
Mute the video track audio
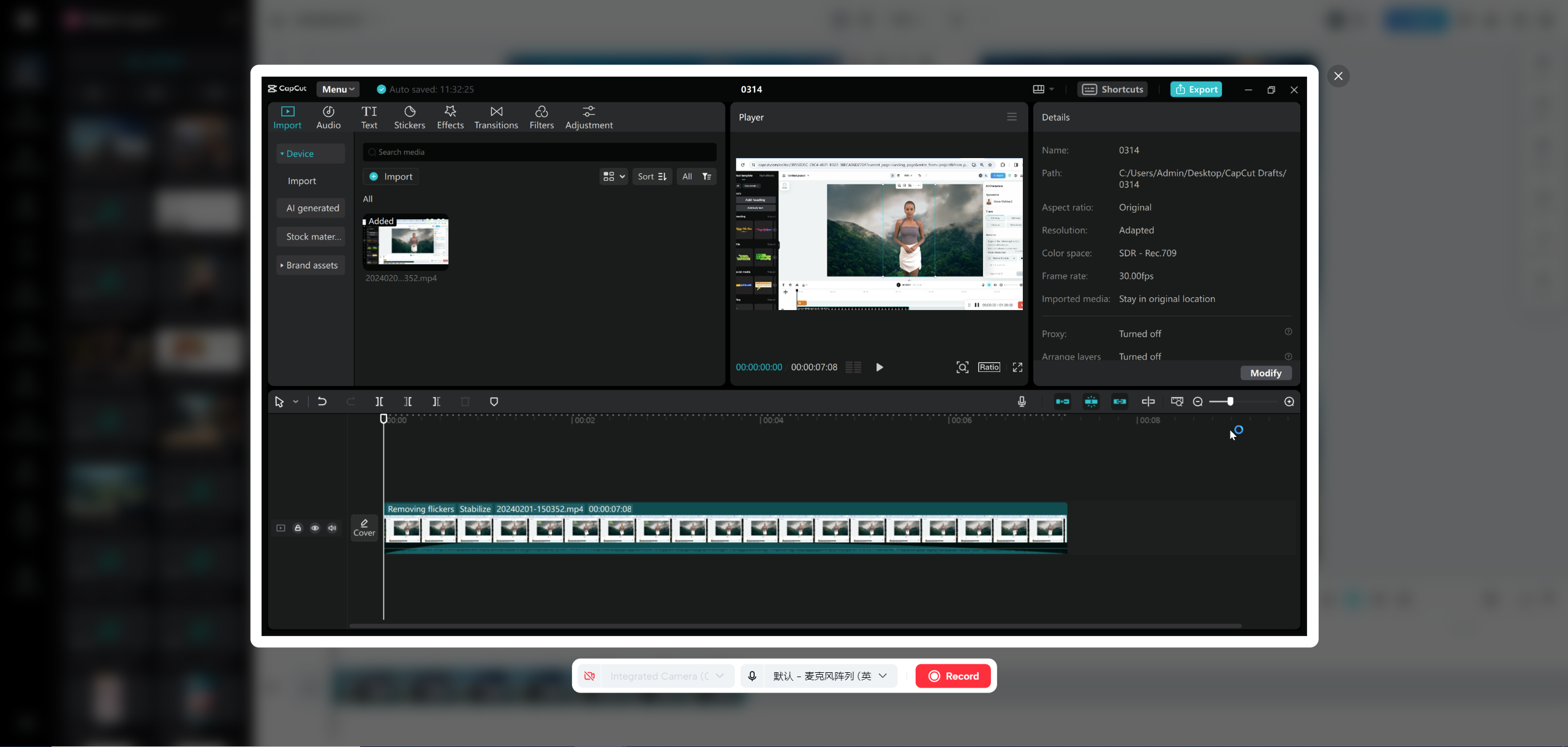(331, 528)
